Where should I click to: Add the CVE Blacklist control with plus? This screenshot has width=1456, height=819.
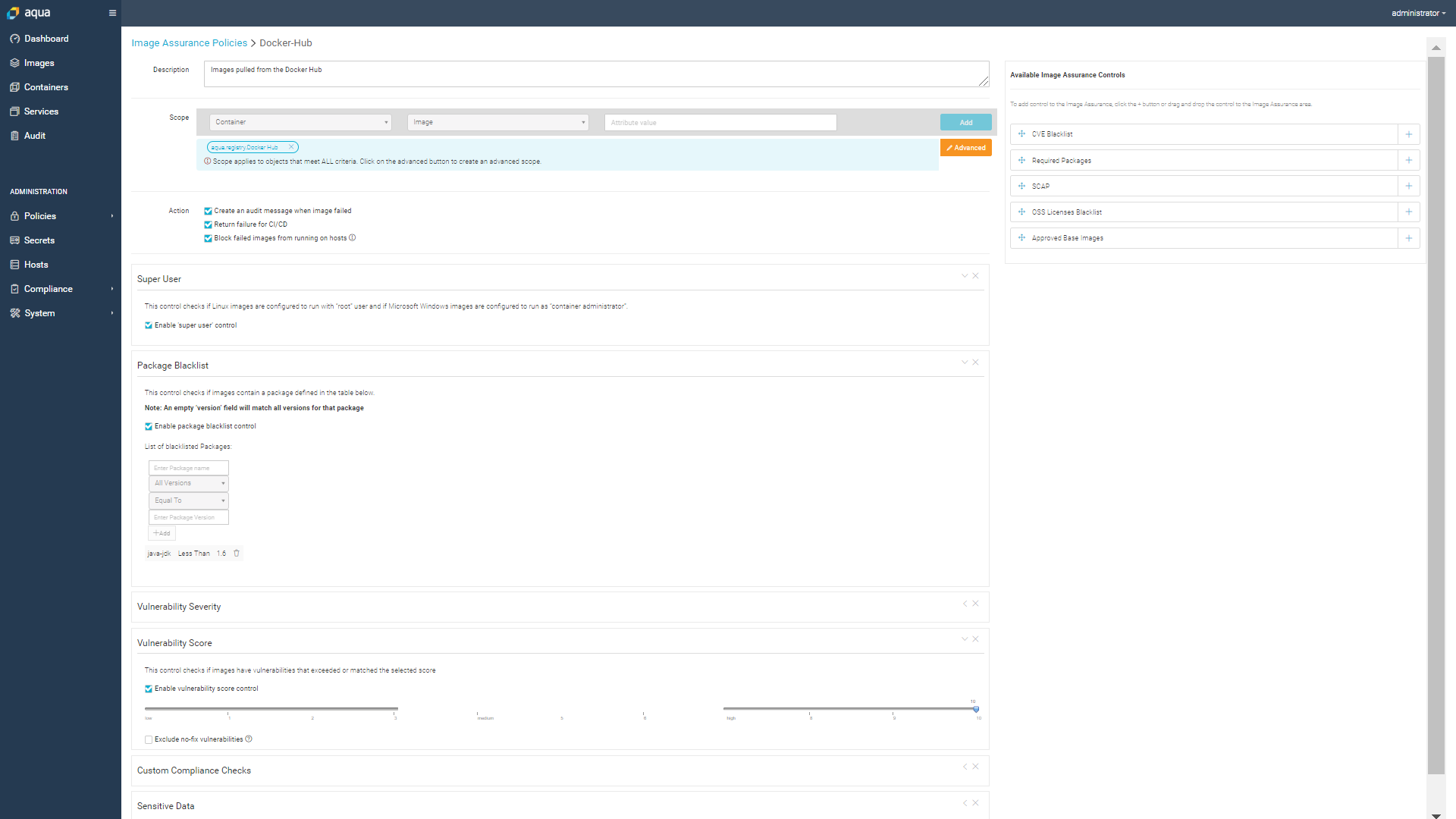[x=1409, y=134]
